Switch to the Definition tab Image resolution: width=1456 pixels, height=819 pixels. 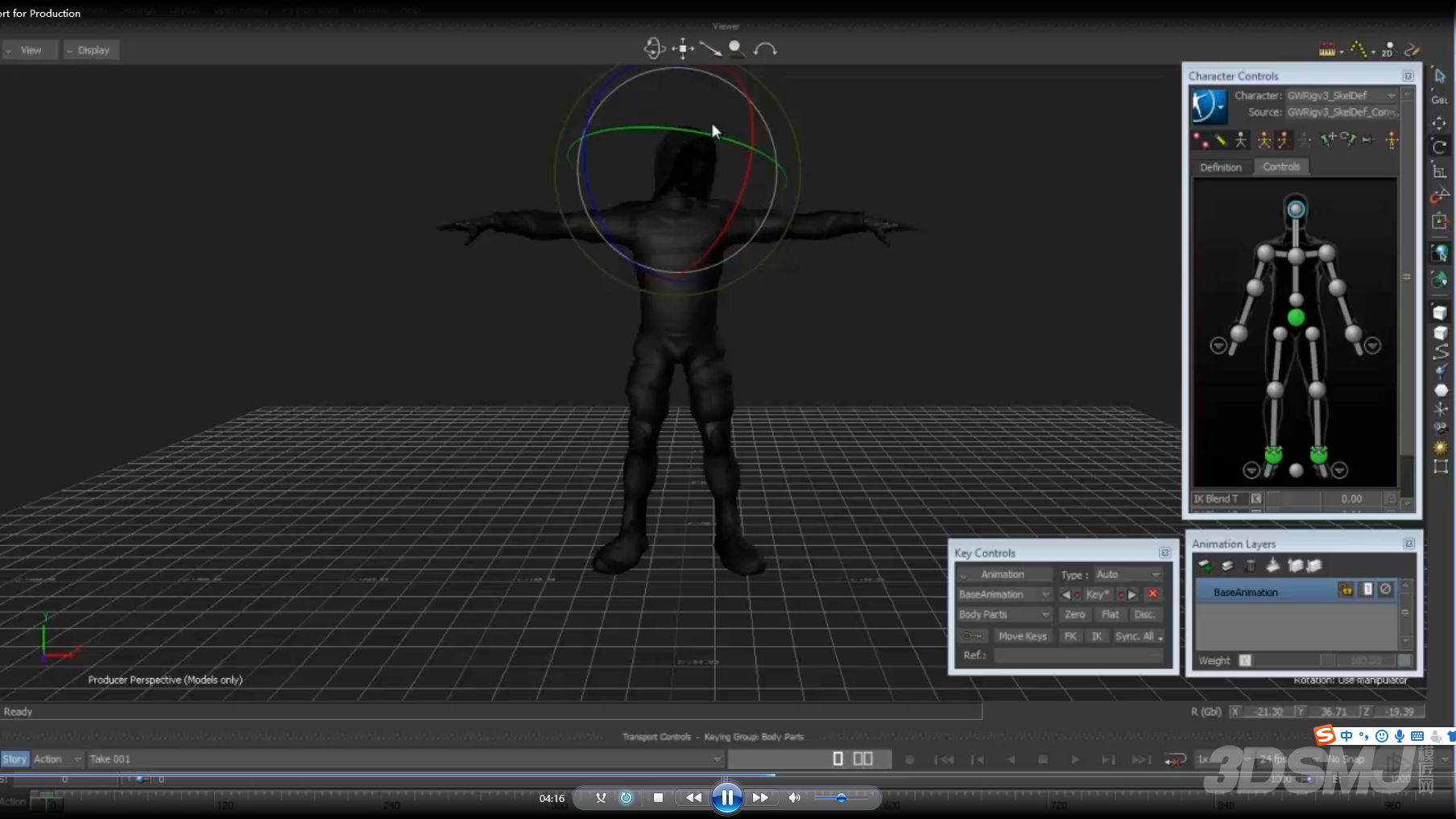[1221, 168]
